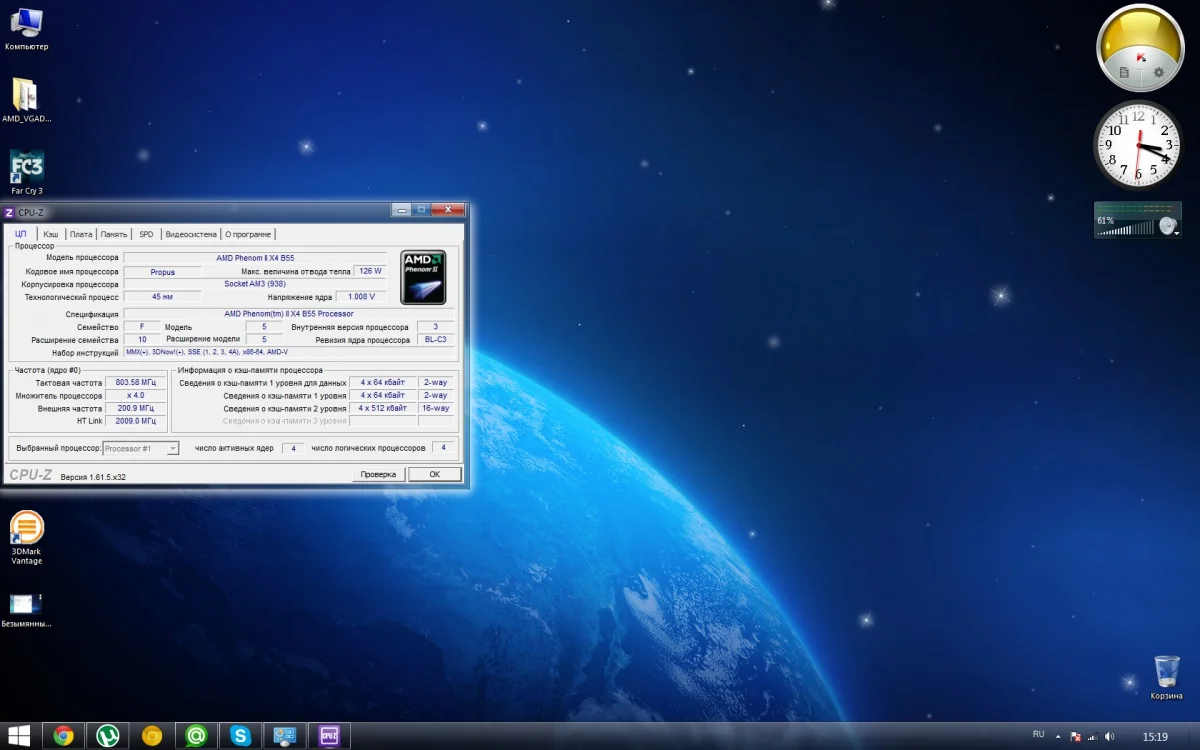Viewport: 1200px width, 750px height.
Task: Click the Kaspersky gadget settings gear
Action: coord(1159,72)
